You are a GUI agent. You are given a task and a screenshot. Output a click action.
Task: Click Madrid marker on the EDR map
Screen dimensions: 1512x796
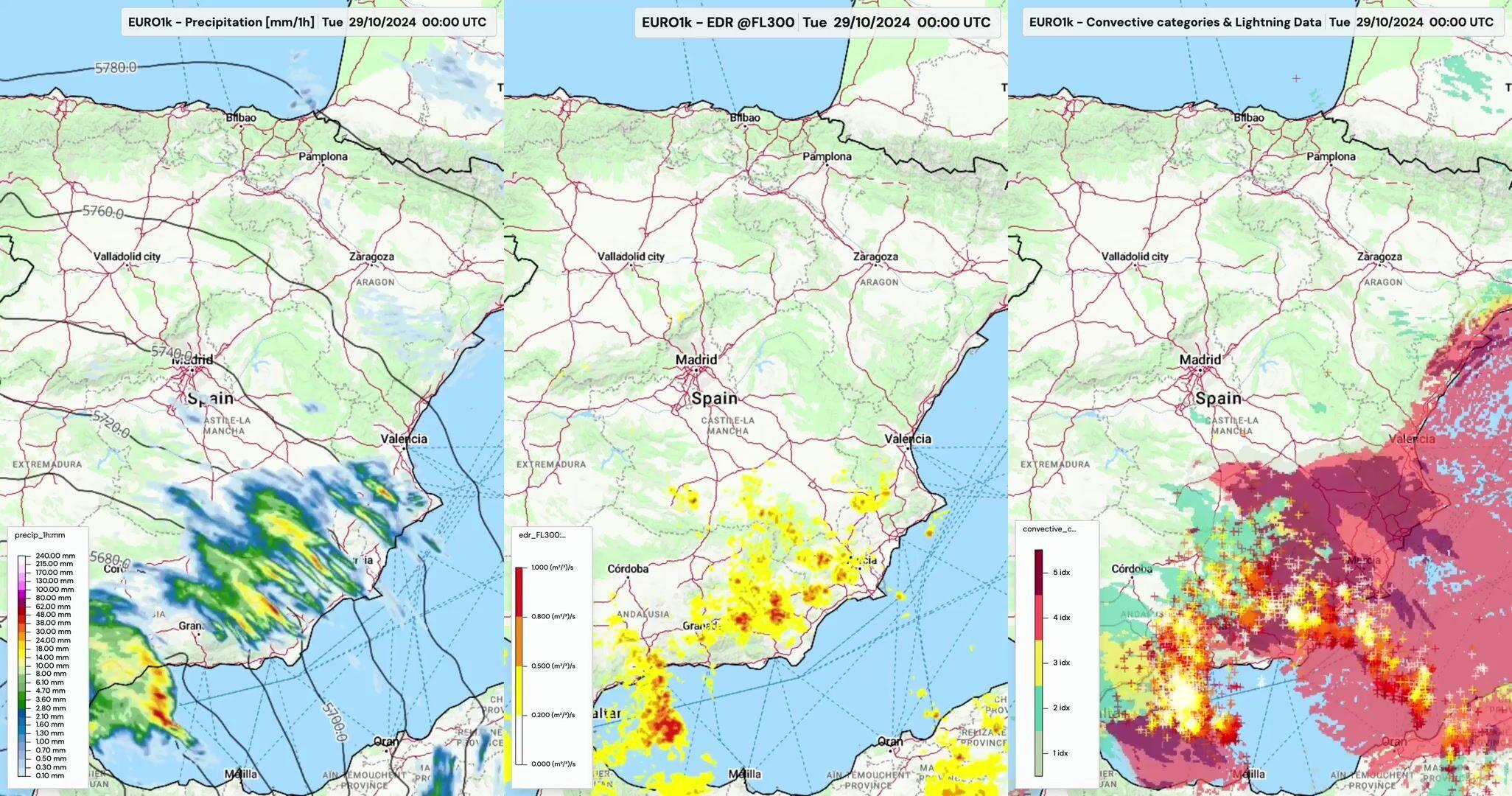pyautogui.click(x=695, y=371)
